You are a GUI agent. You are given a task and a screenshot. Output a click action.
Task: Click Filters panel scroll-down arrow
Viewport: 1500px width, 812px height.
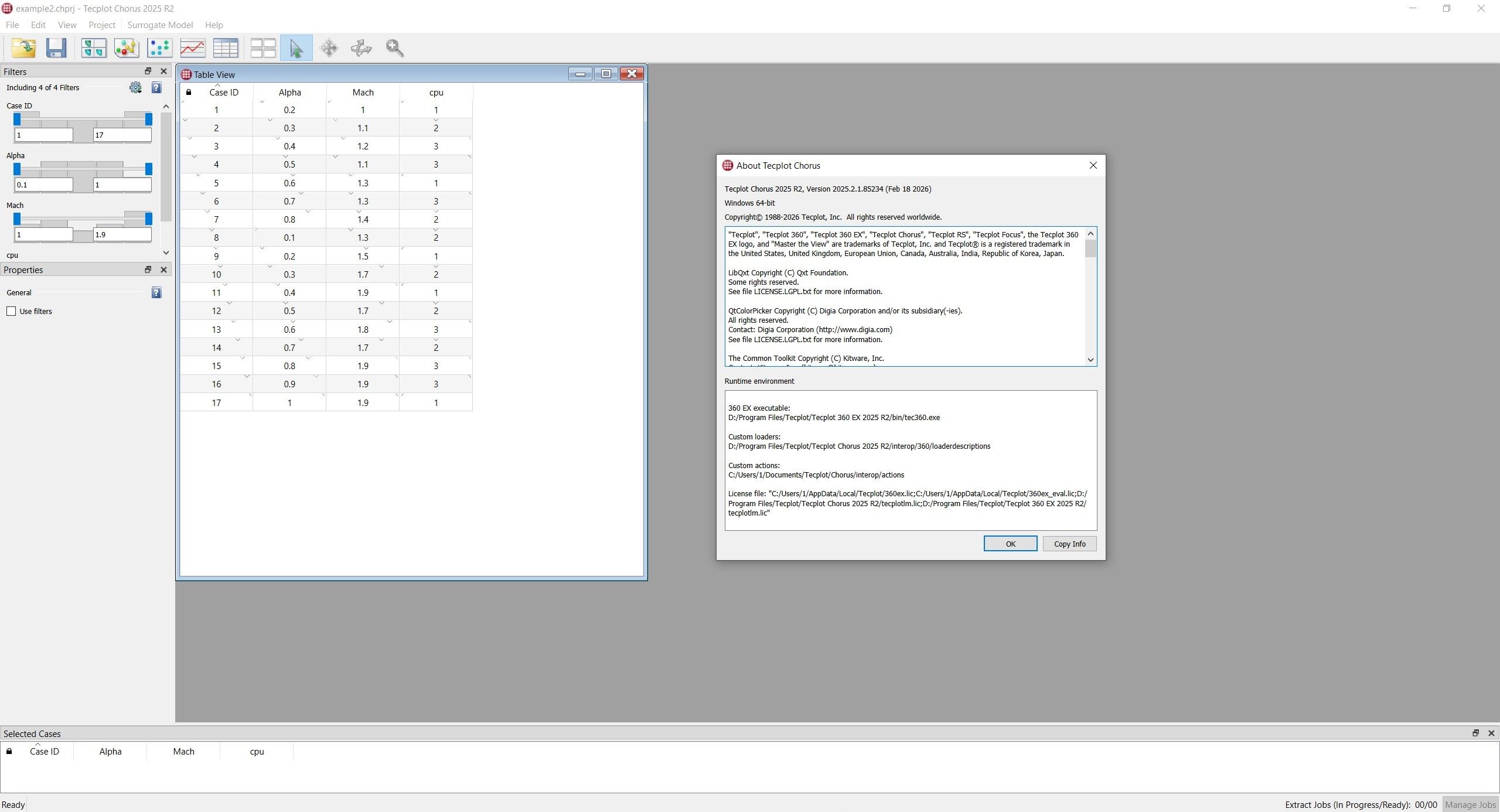[x=166, y=253]
